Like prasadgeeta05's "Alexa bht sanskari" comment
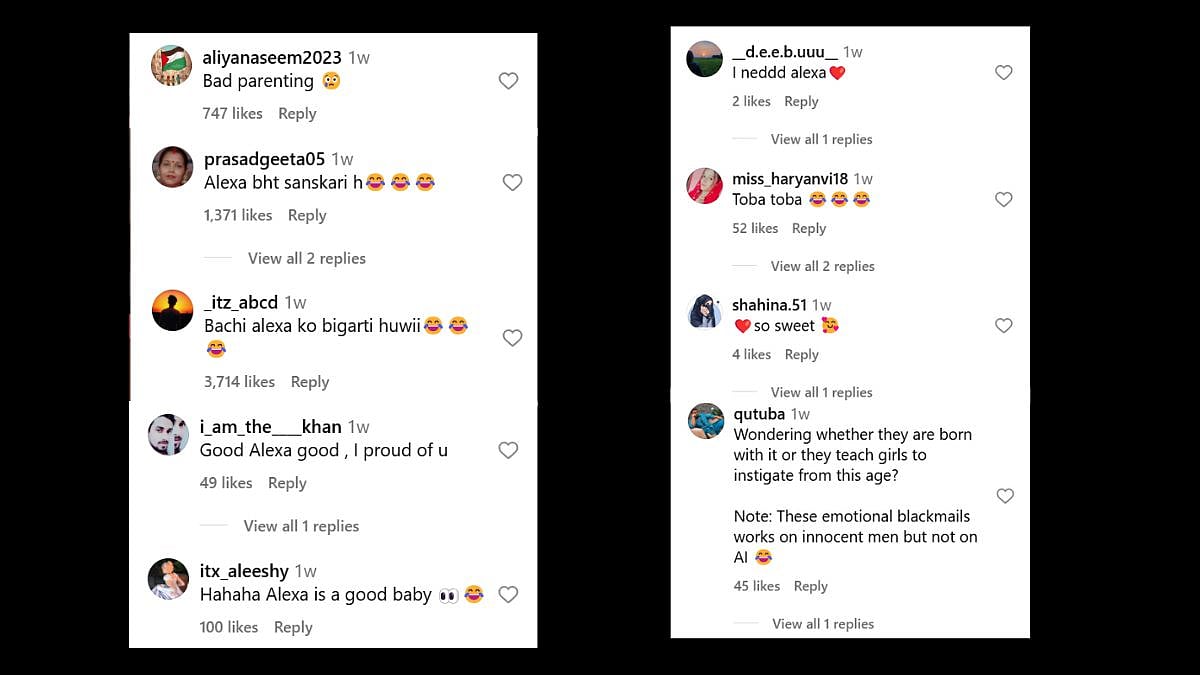The image size is (1200, 675). [x=512, y=182]
